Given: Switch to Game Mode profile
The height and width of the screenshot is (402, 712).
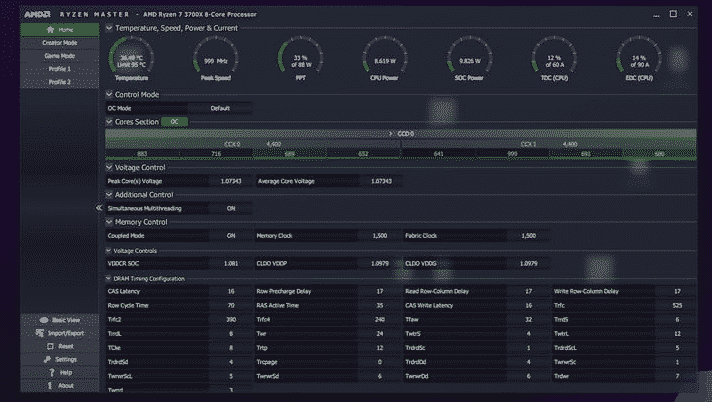Looking at the screenshot, I should pos(59,56).
